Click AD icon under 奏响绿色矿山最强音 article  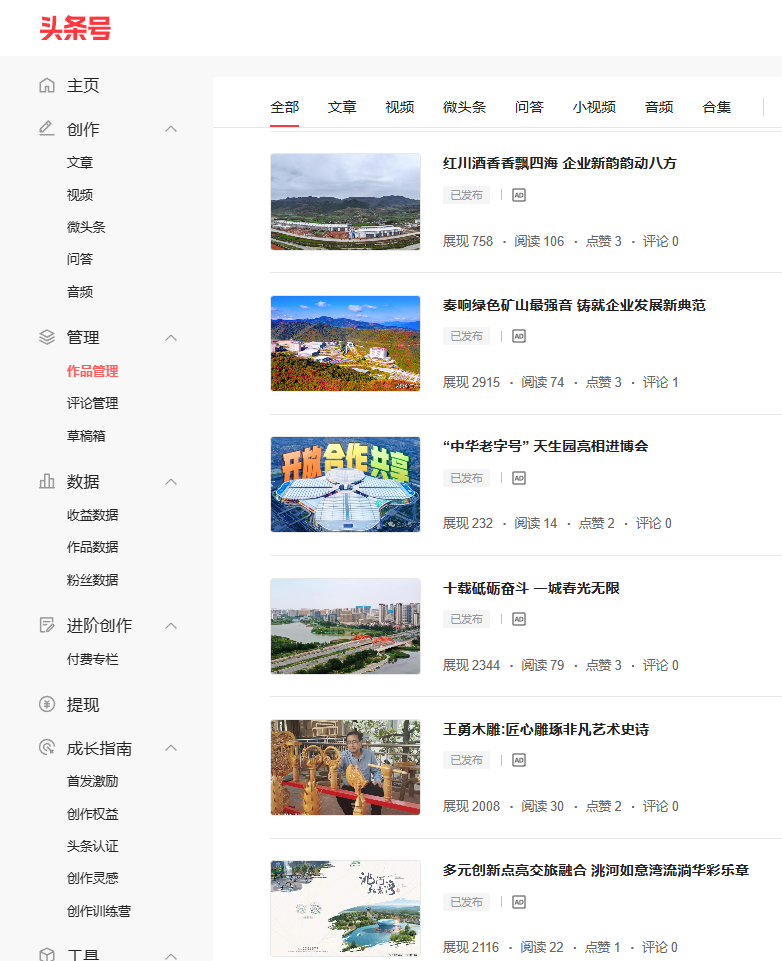[x=519, y=336]
